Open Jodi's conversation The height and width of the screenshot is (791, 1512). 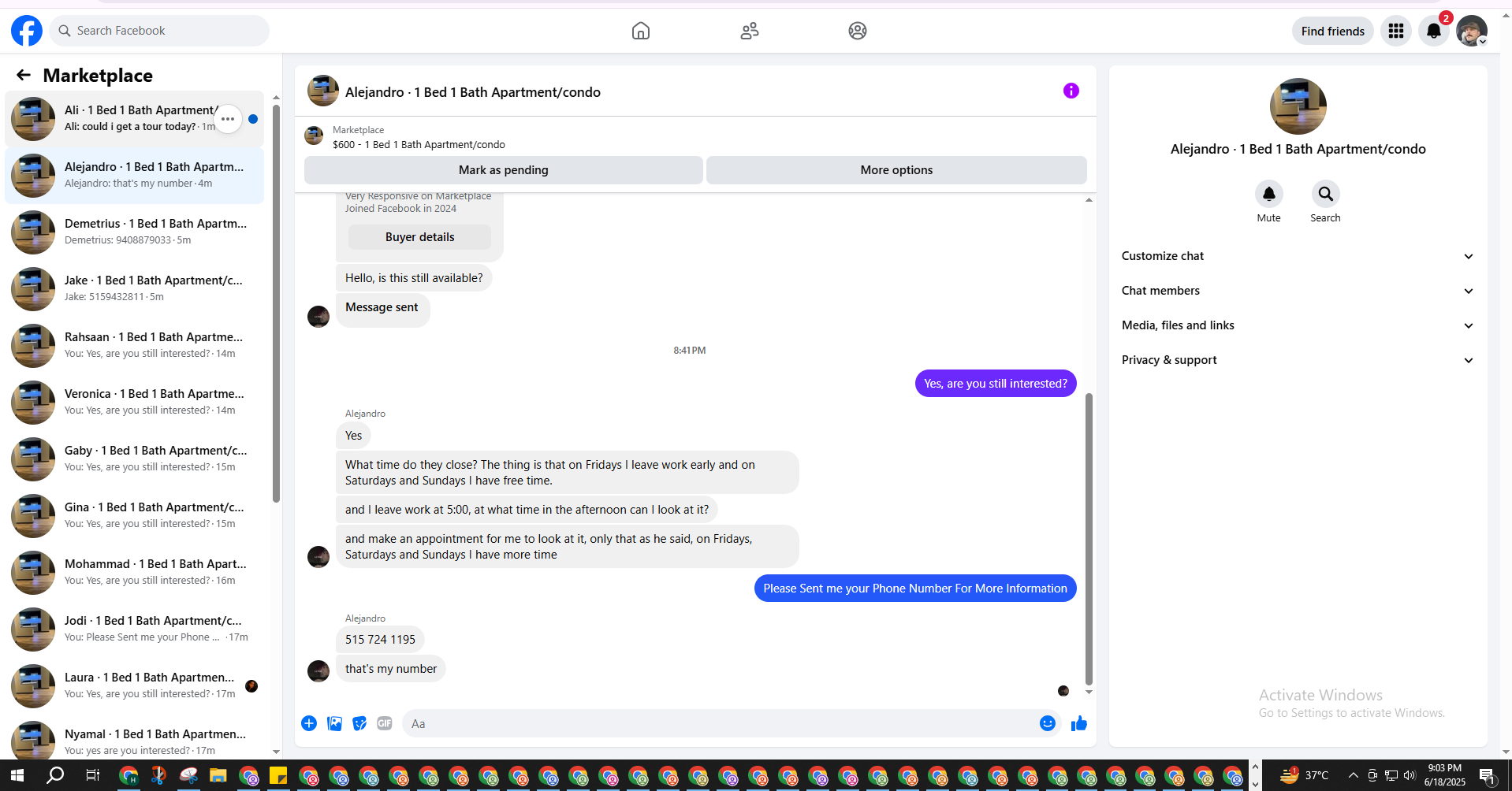(x=134, y=629)
